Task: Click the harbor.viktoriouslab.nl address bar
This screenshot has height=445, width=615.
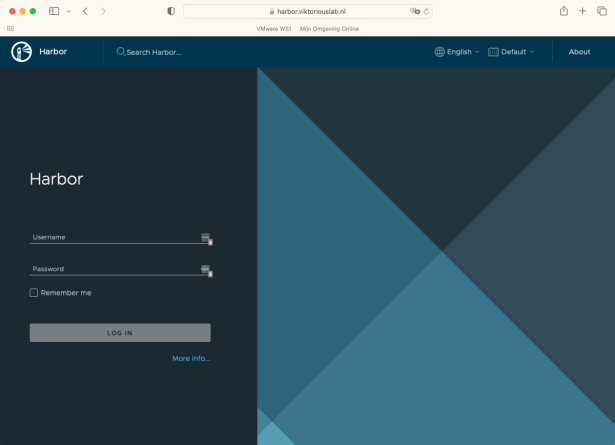Action: coord(308,11)
